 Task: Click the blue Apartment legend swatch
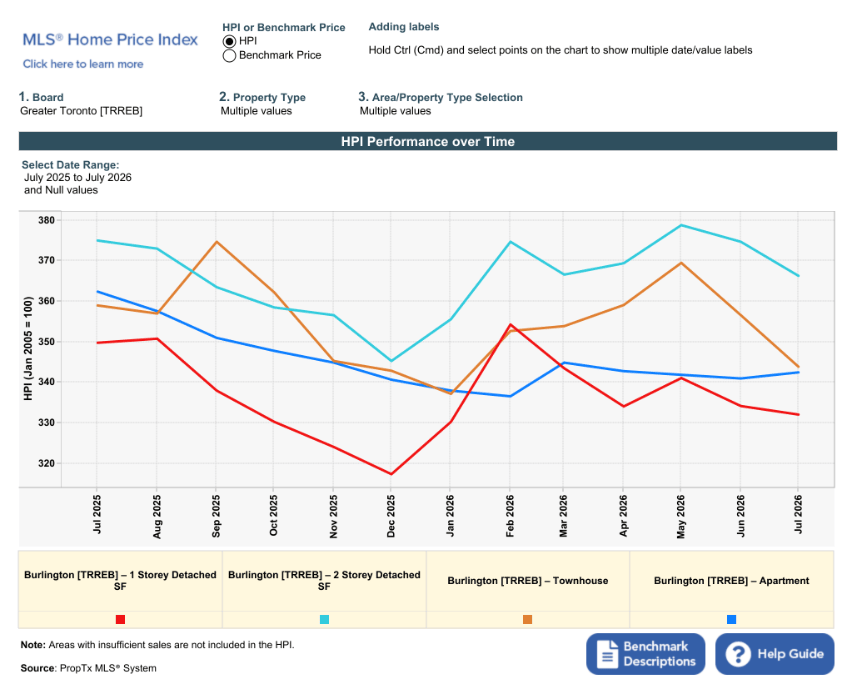731,619
